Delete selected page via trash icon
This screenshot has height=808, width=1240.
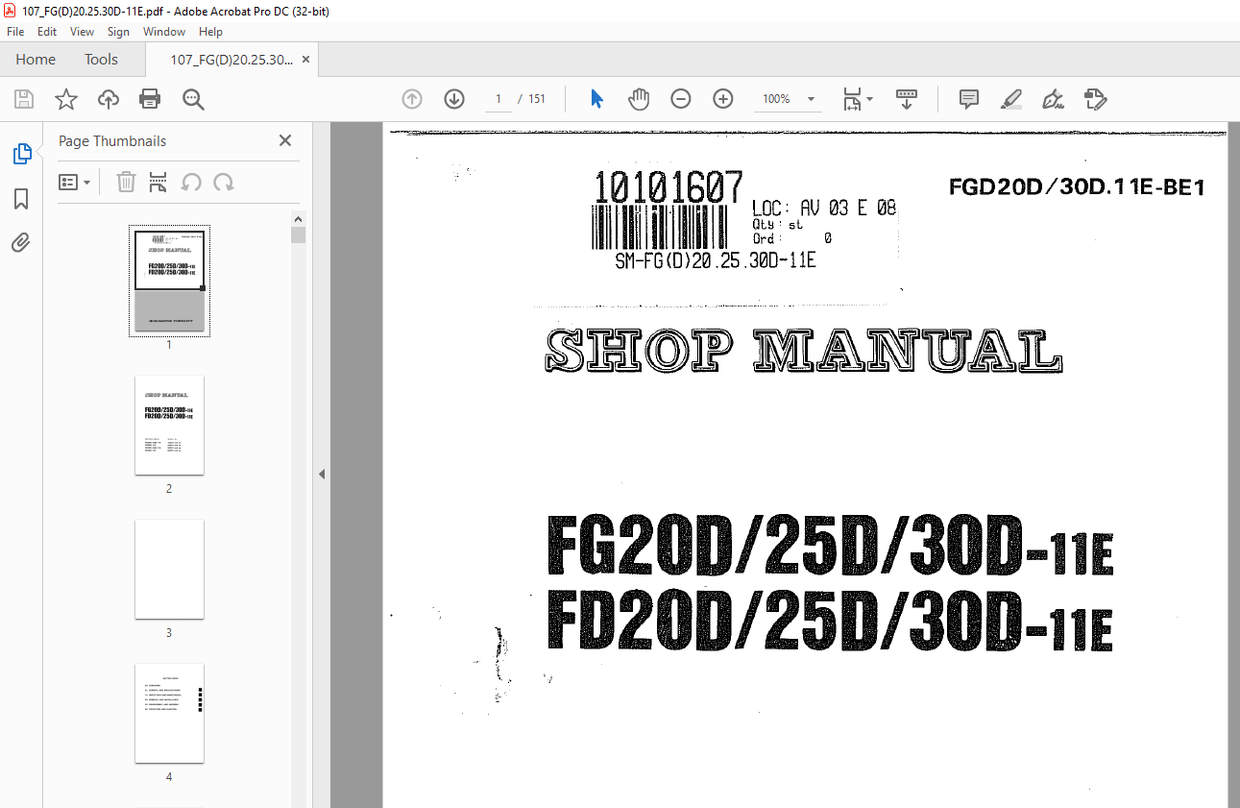126,181
